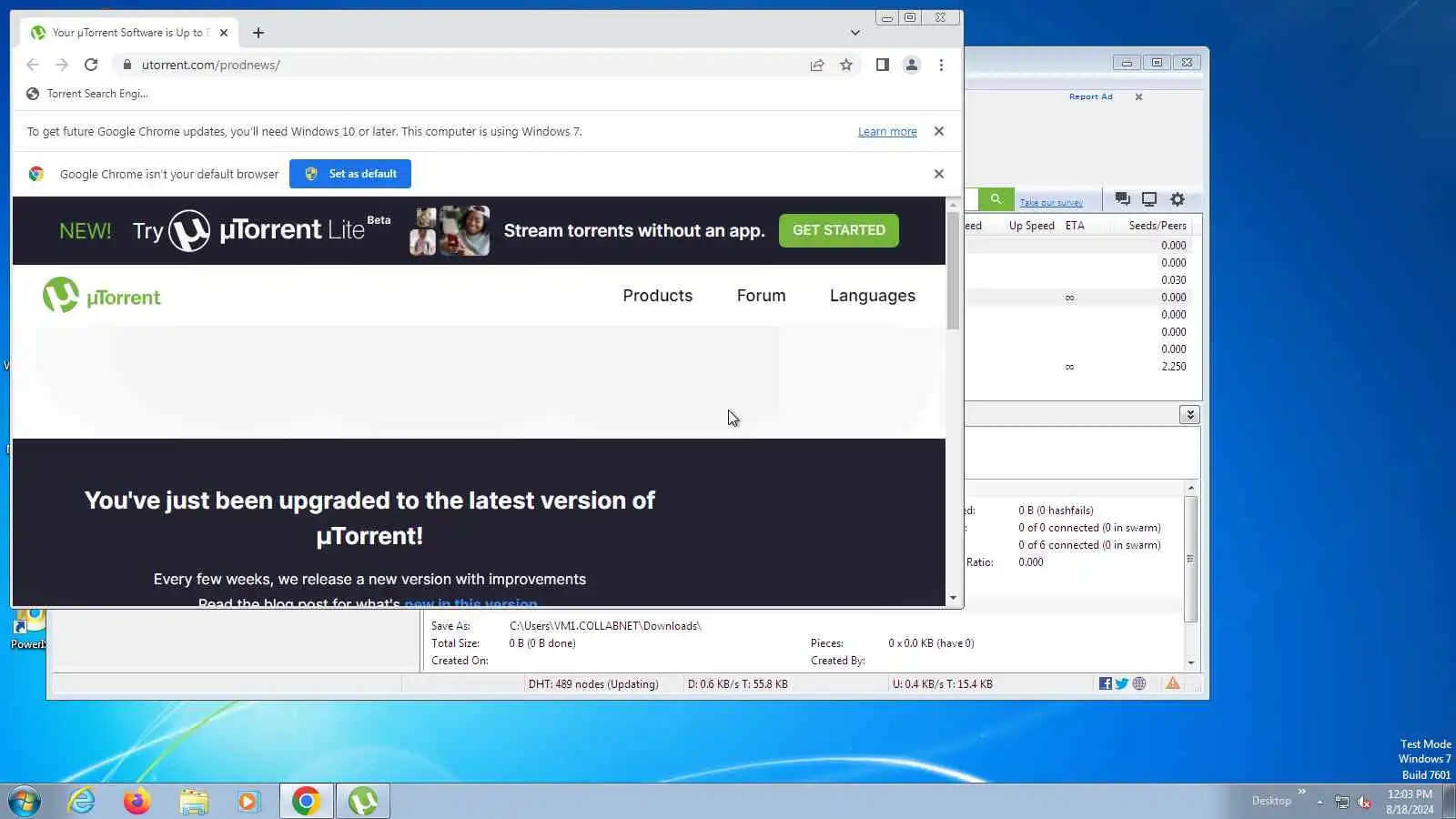
Task: Switch to uTorrent via taskbar button
Action: coord(363,802)
